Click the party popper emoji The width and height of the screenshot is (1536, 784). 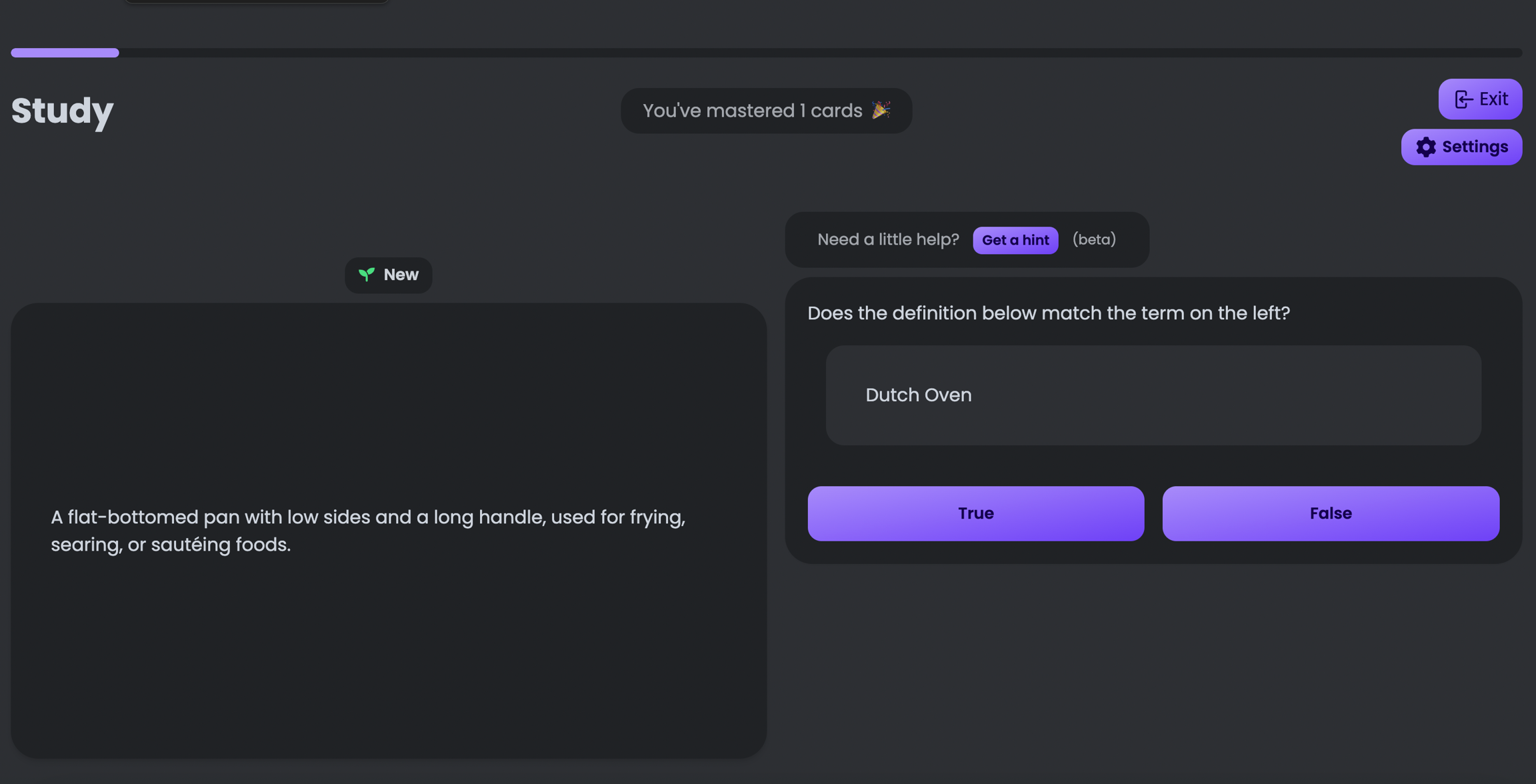click(x=881, y=110)
